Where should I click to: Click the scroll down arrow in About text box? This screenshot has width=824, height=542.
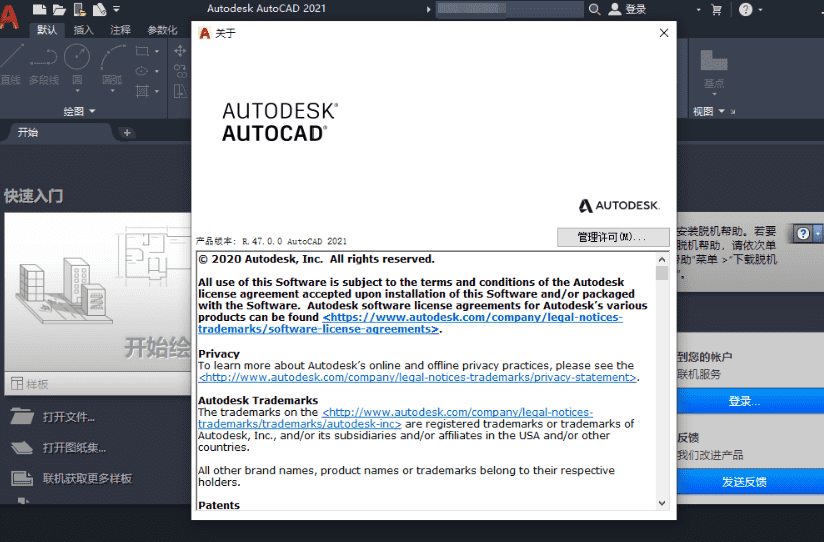[662, 503]
